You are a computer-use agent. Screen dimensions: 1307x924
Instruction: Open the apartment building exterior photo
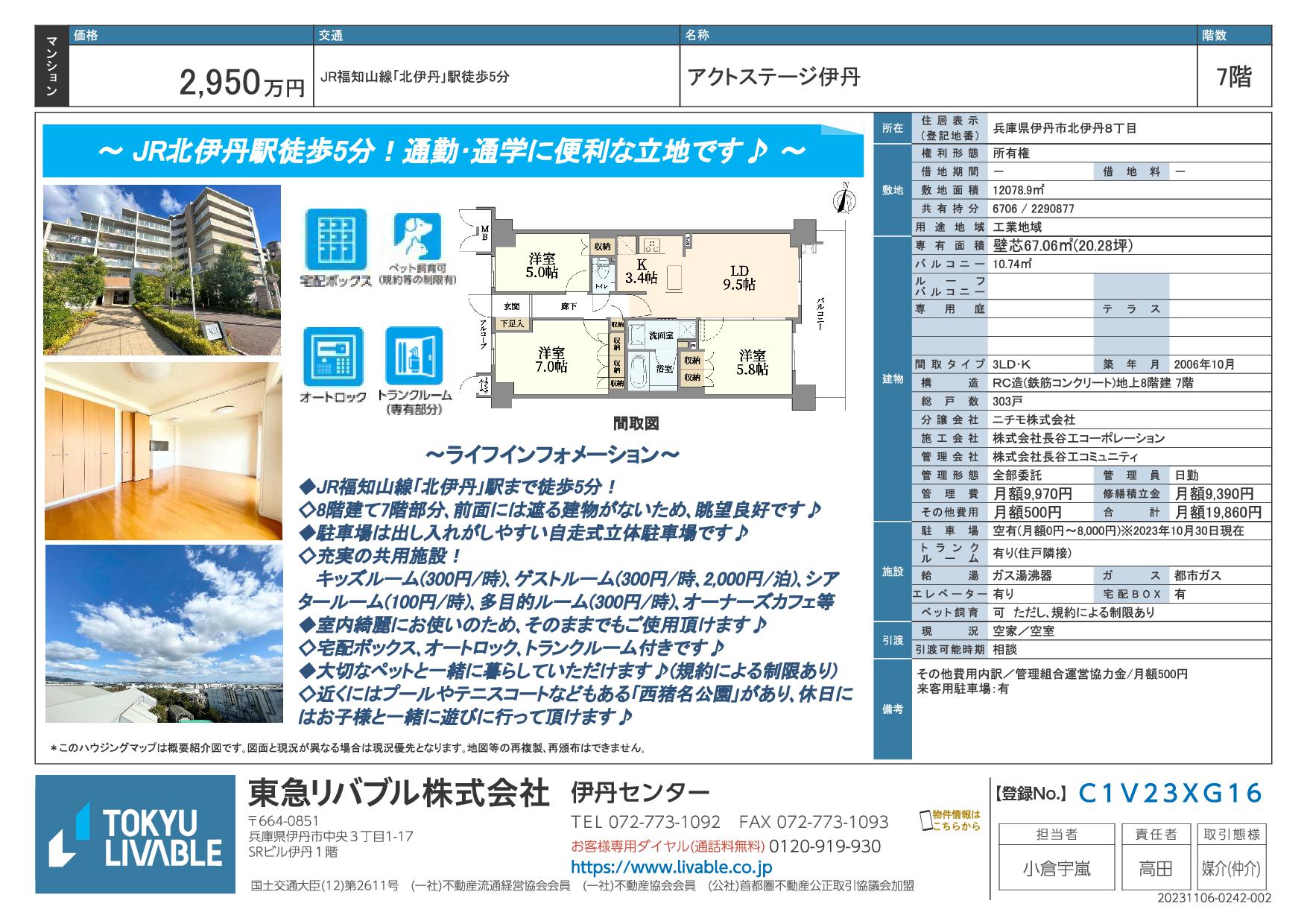(162, 270)
